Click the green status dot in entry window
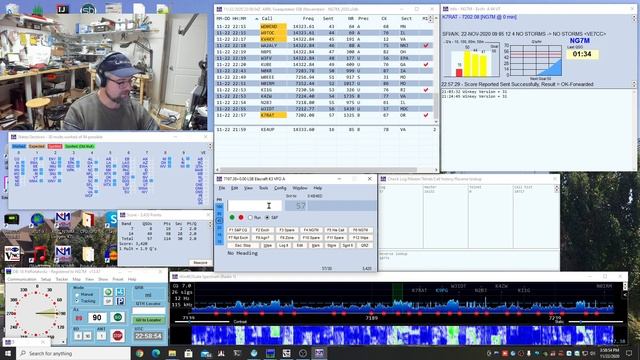 point(232,218)
